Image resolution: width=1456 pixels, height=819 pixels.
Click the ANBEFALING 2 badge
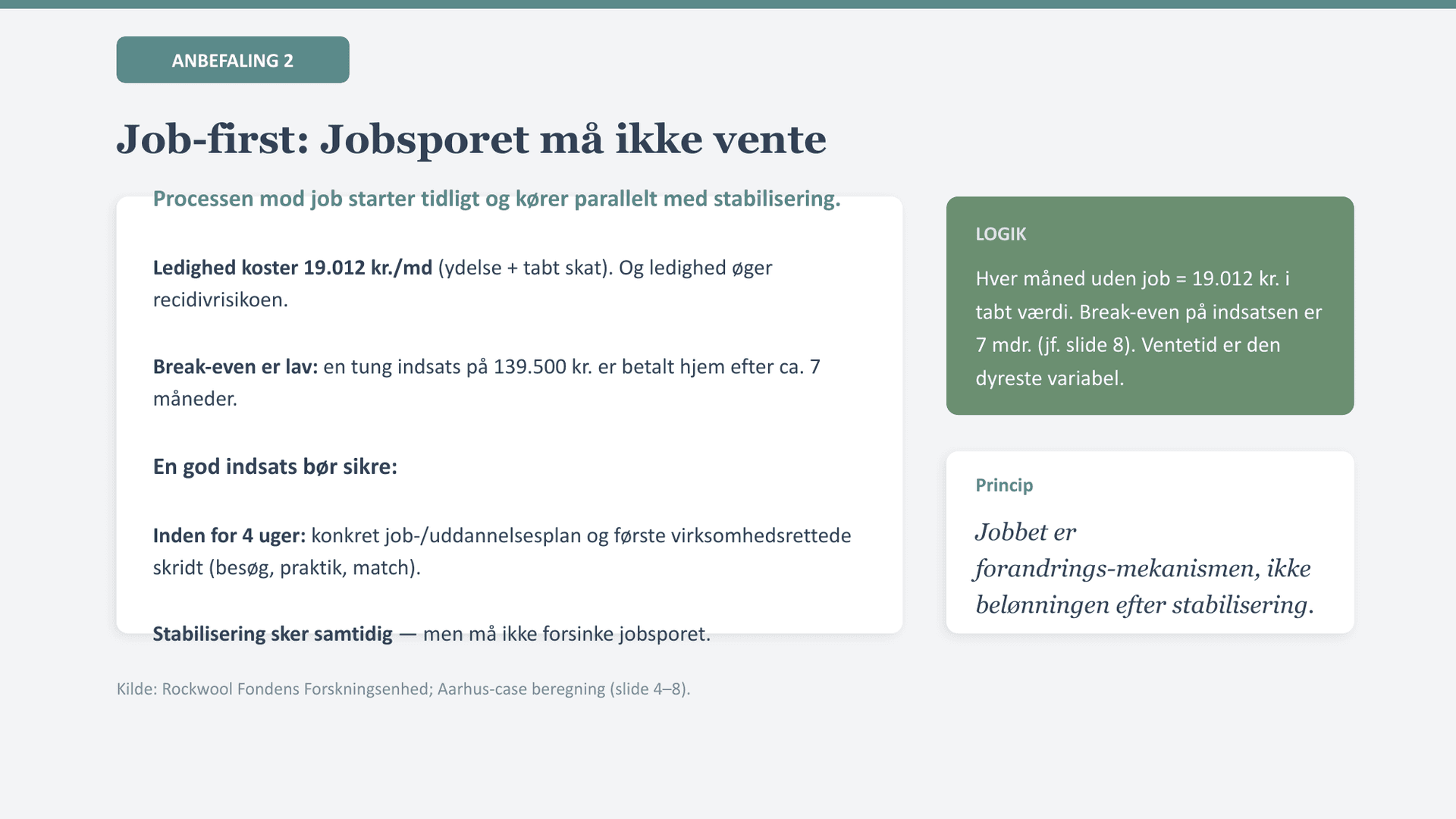[x=232, y=60]
